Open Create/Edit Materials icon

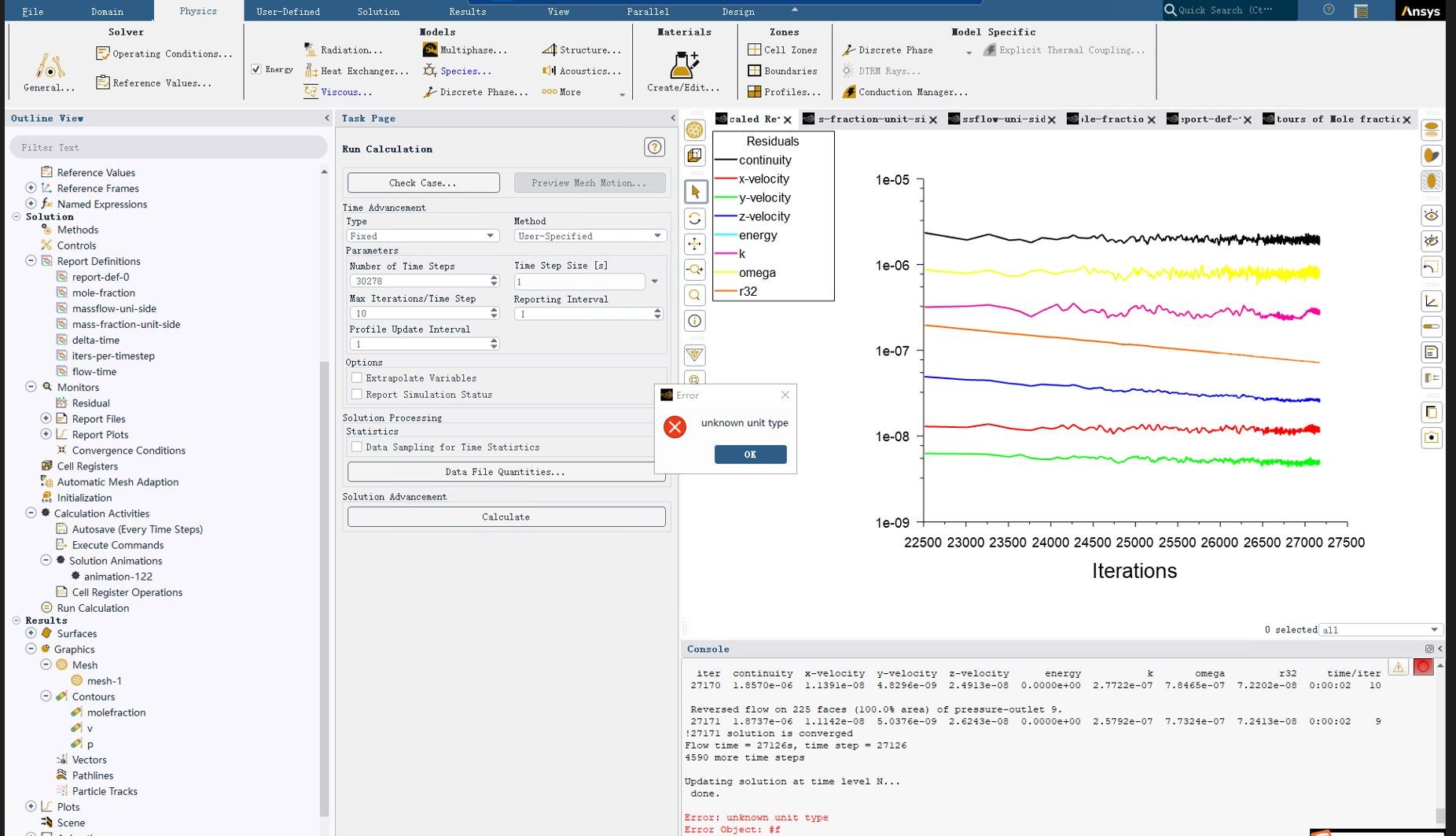pos(682,65)
